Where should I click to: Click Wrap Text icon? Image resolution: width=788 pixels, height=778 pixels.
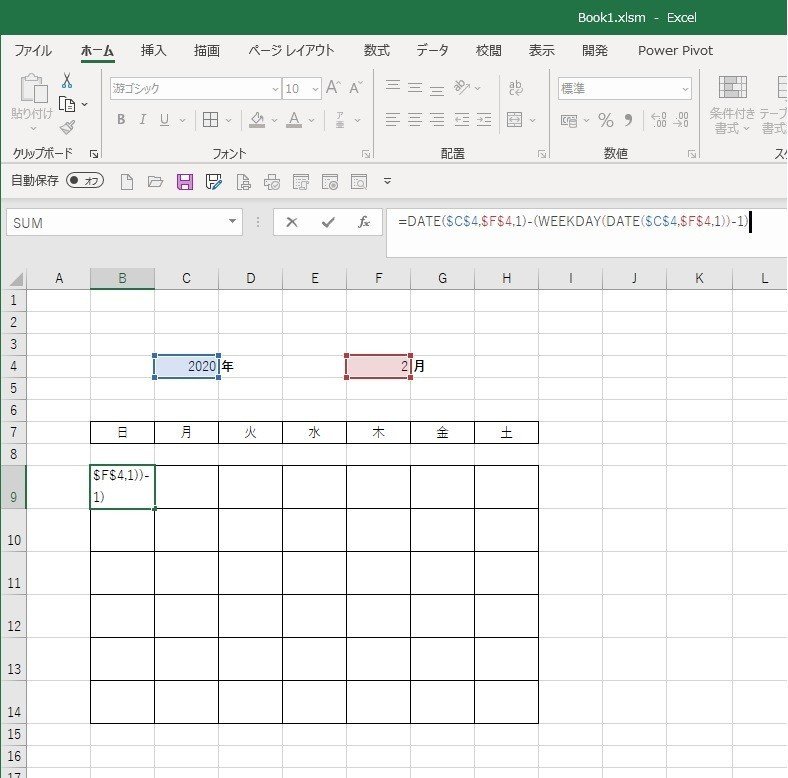coord(516,87)
